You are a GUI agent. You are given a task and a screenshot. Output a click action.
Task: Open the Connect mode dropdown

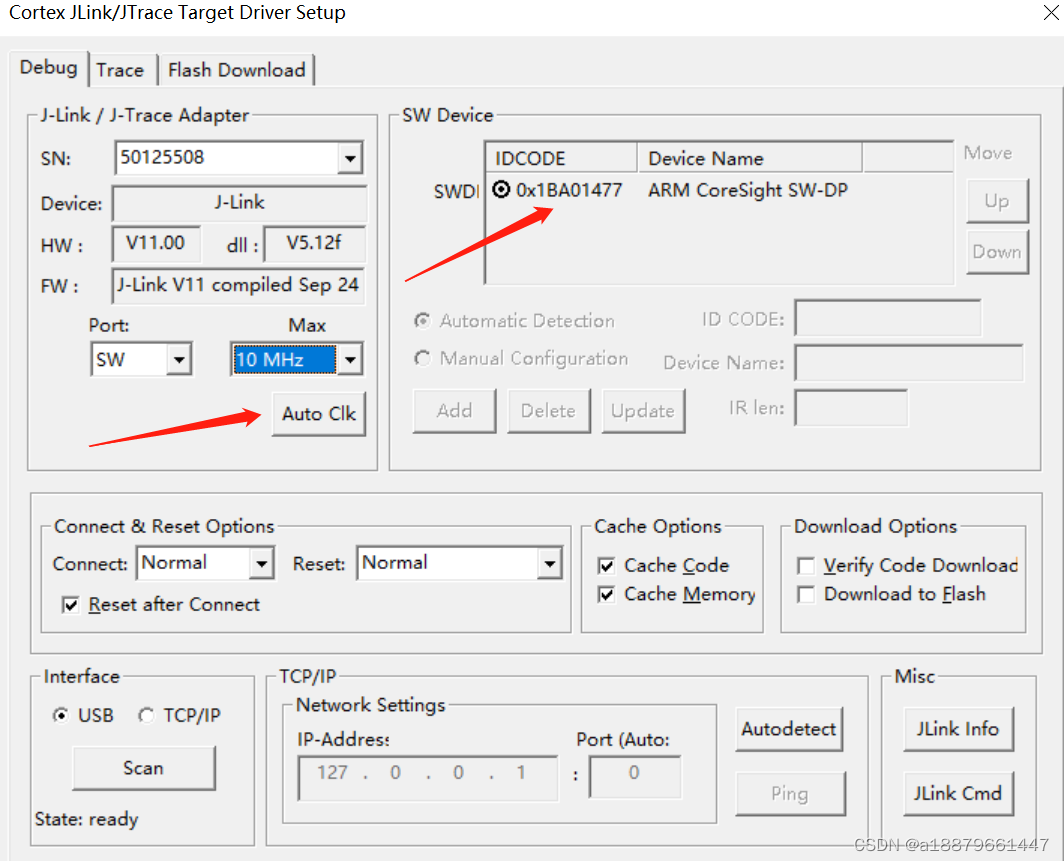click(261, 564)
